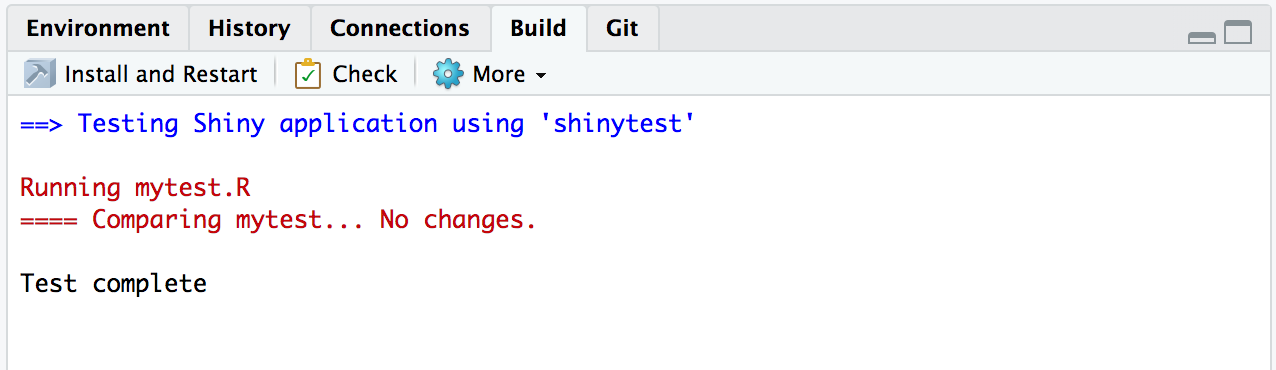Click the Install and Restart text button

pos(161,74)
